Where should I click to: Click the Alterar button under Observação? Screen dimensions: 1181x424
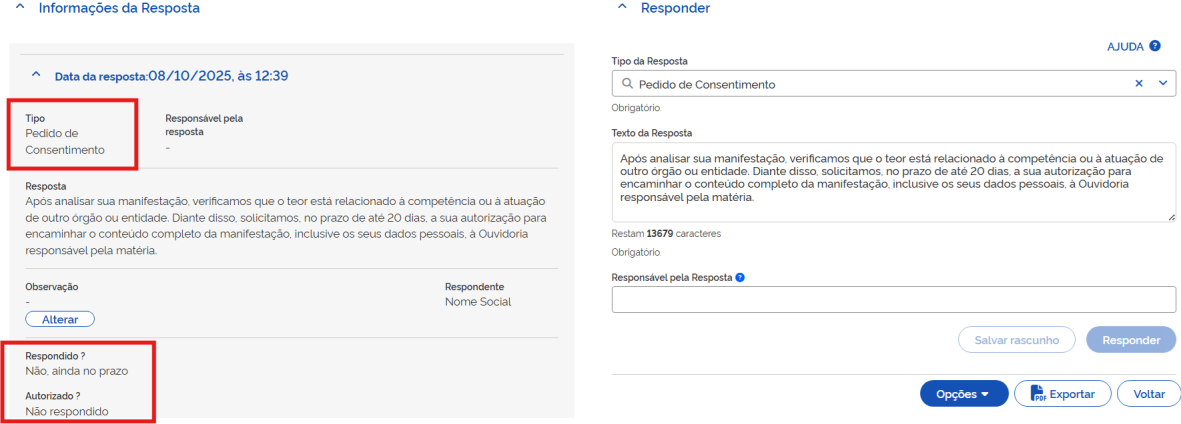click(x=60, y=319)
